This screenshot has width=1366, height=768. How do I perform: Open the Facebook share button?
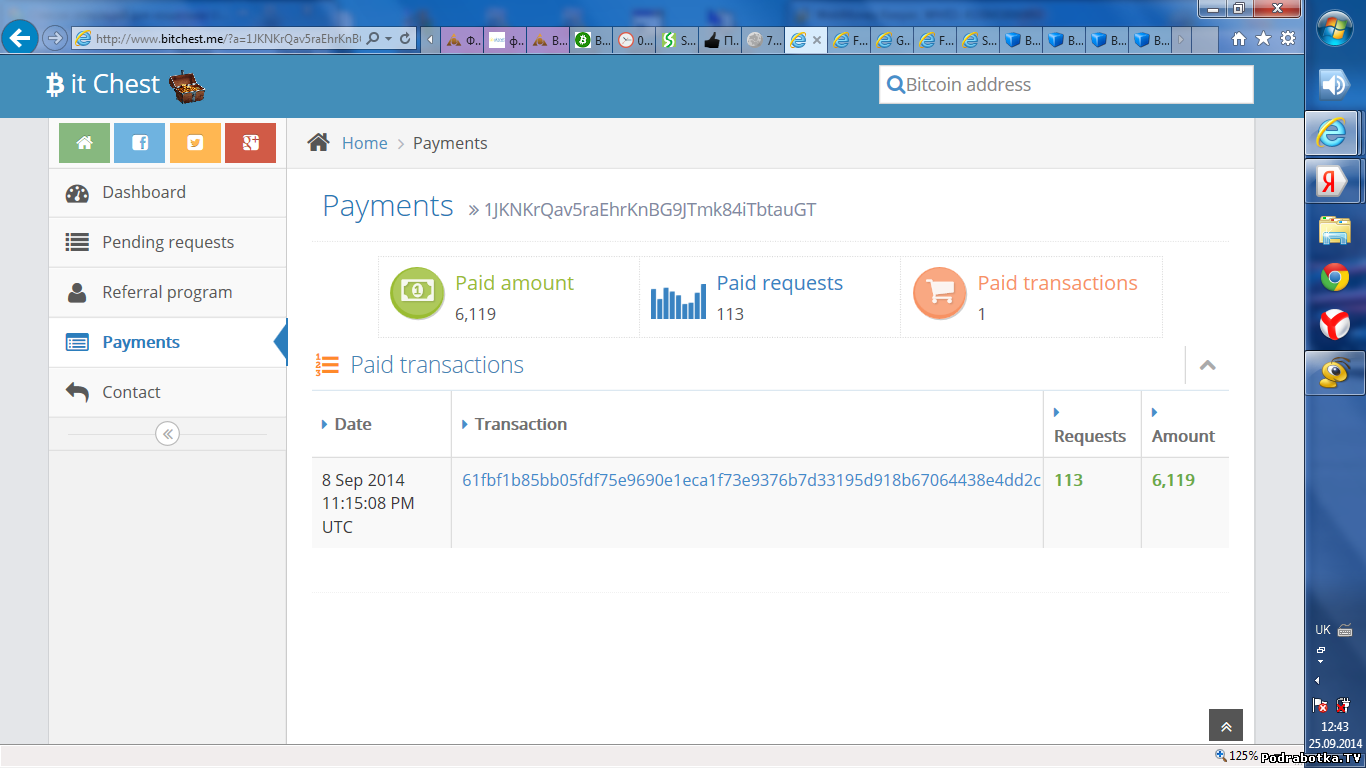coord(140,143)
